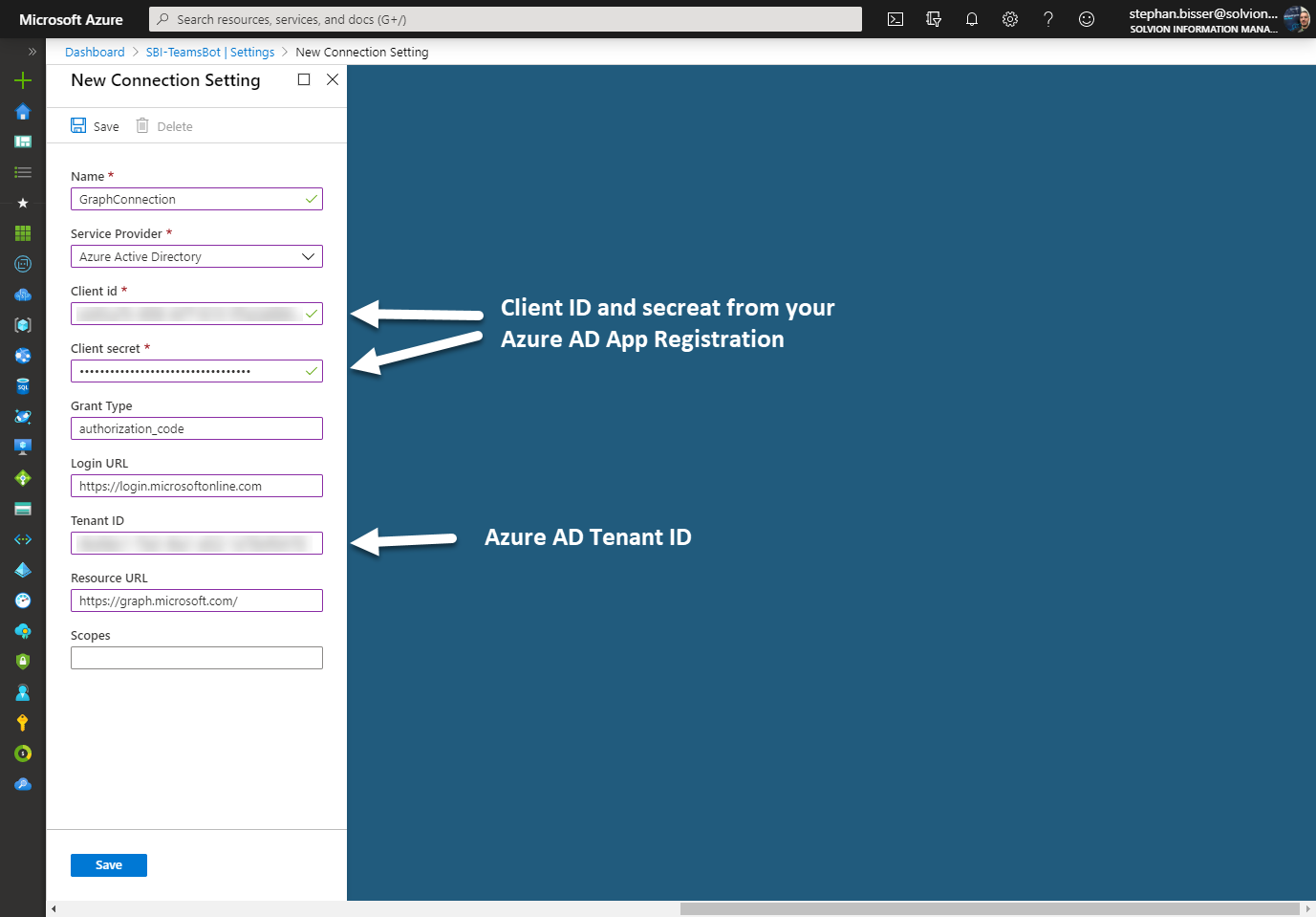Go to Home via house icon

click(23, 111)
